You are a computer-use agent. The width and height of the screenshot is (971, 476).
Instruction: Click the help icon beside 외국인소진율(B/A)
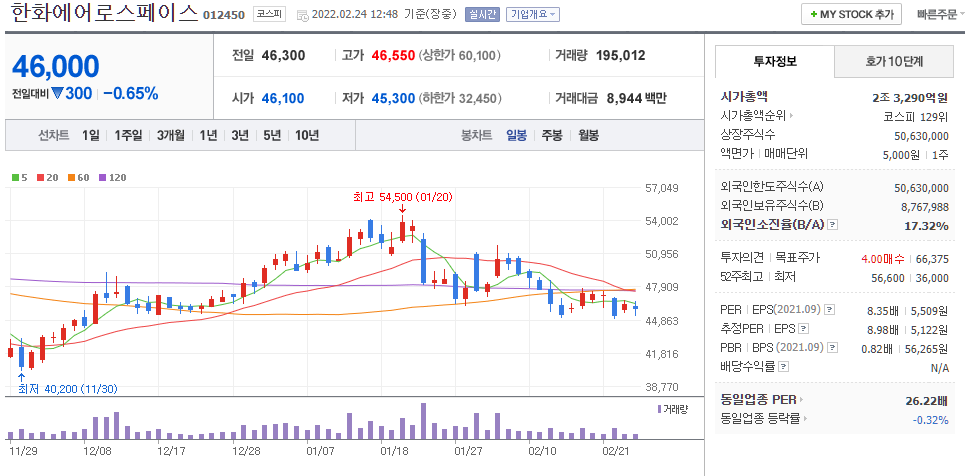[x=833, y=225]
